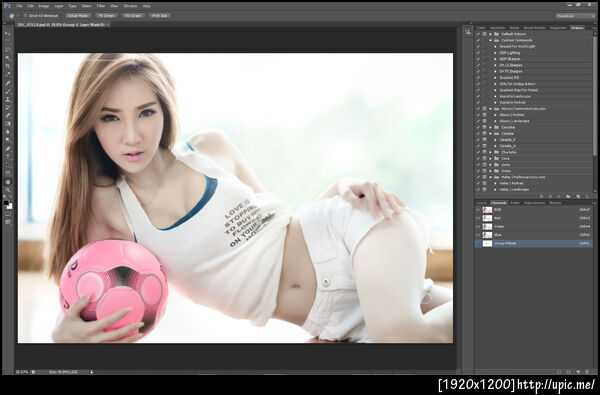Viewport: 600px width, 395px height.
Task: Select the Crop tool
Action: 8,66
